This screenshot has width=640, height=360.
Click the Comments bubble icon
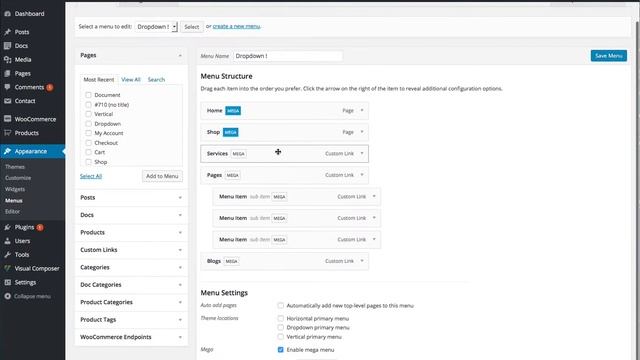(7, 87)
